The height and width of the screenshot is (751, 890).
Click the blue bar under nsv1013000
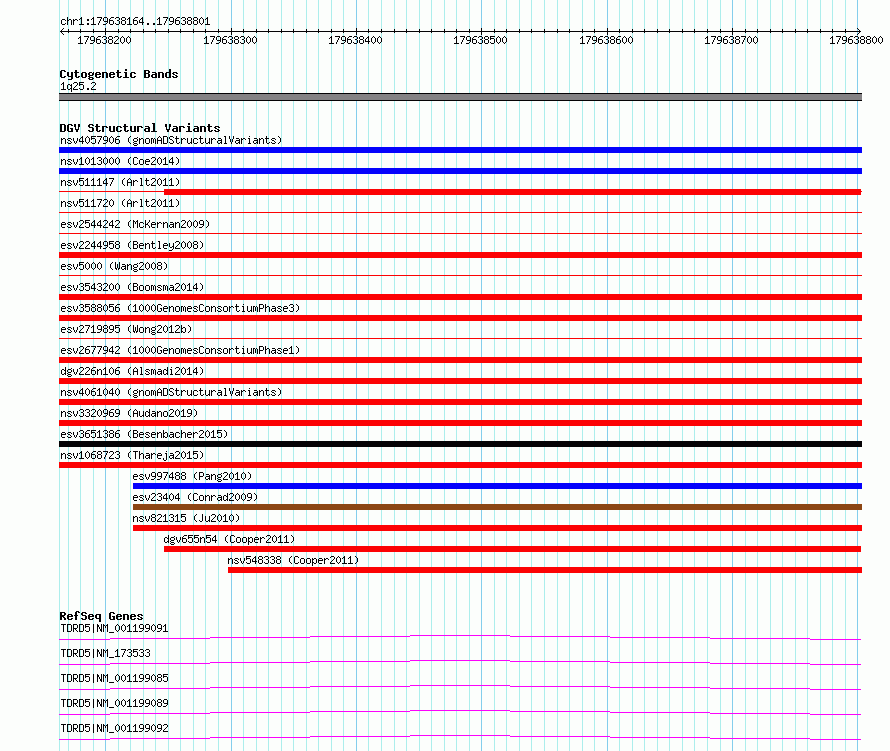click(x=460, y=171)
